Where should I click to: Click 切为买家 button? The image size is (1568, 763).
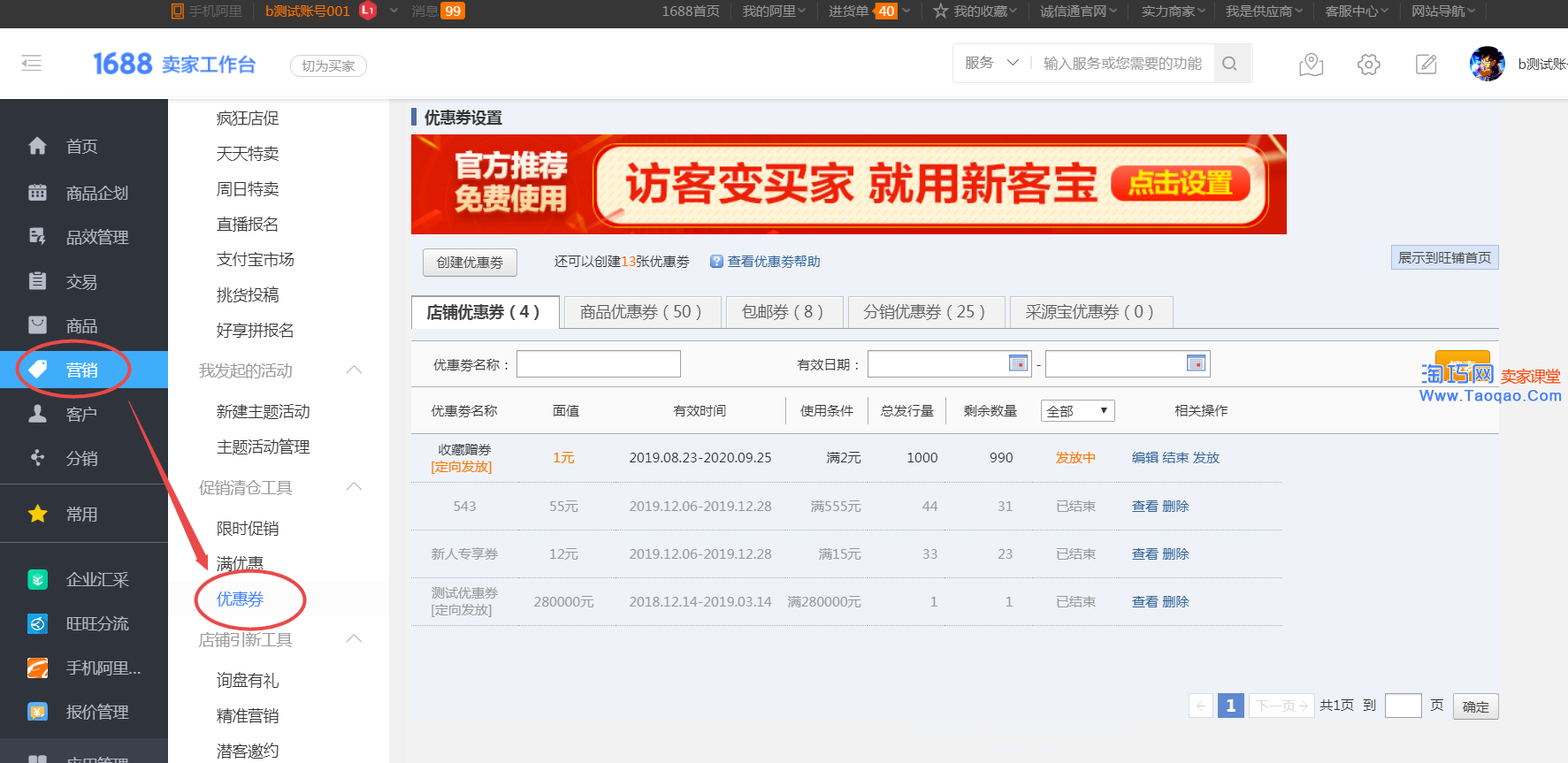[328, 65]
